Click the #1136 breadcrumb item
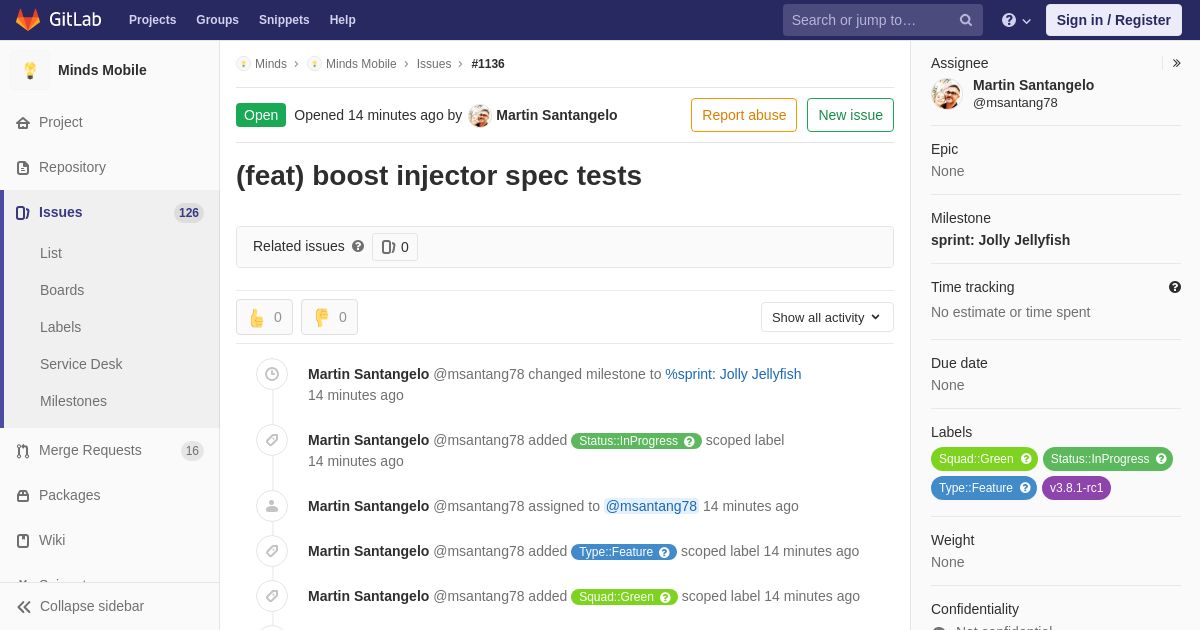This screenshot has width=1200, height=630. [488, 64]
